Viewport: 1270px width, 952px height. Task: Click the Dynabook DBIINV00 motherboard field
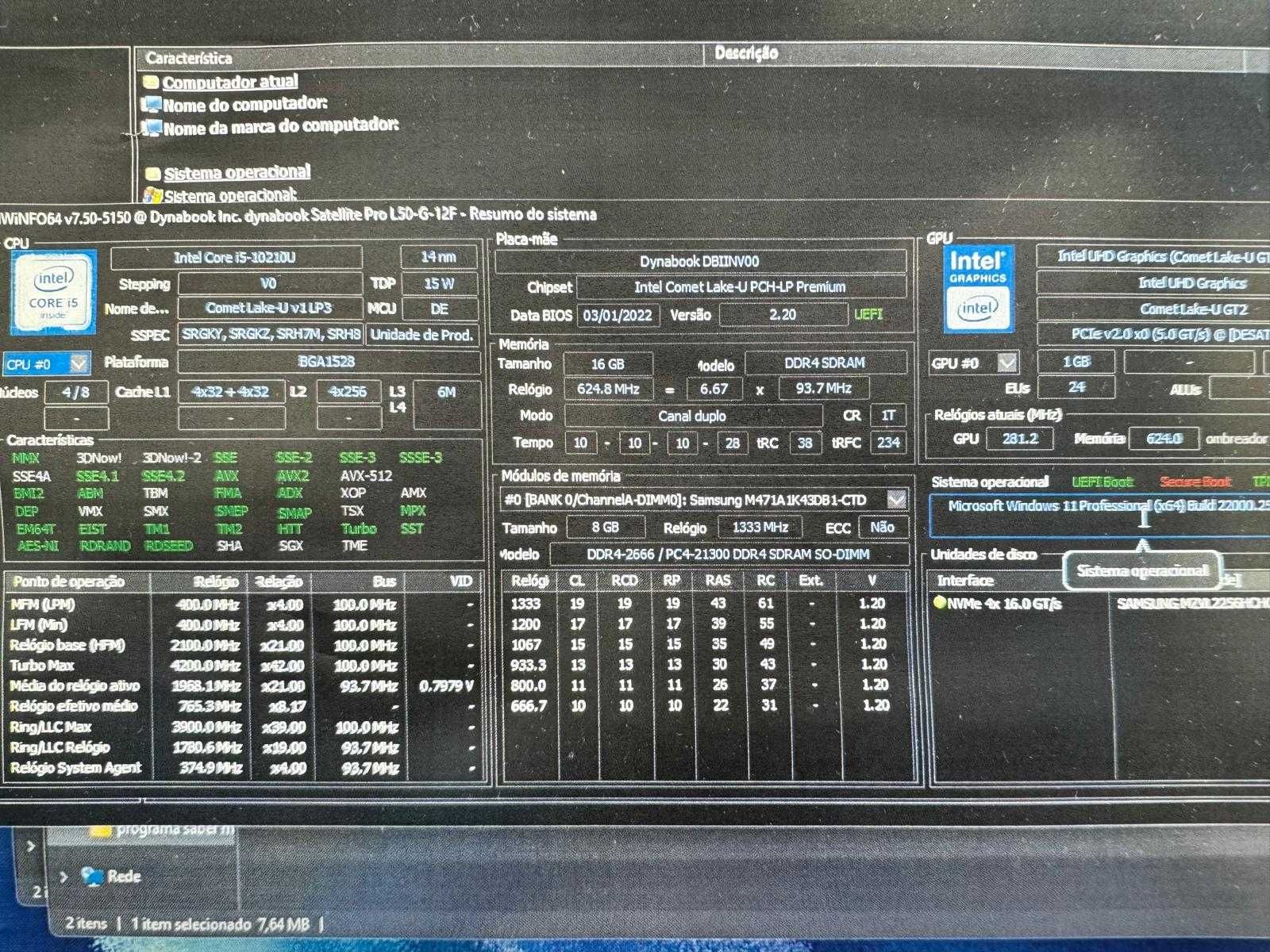point(700,261)
